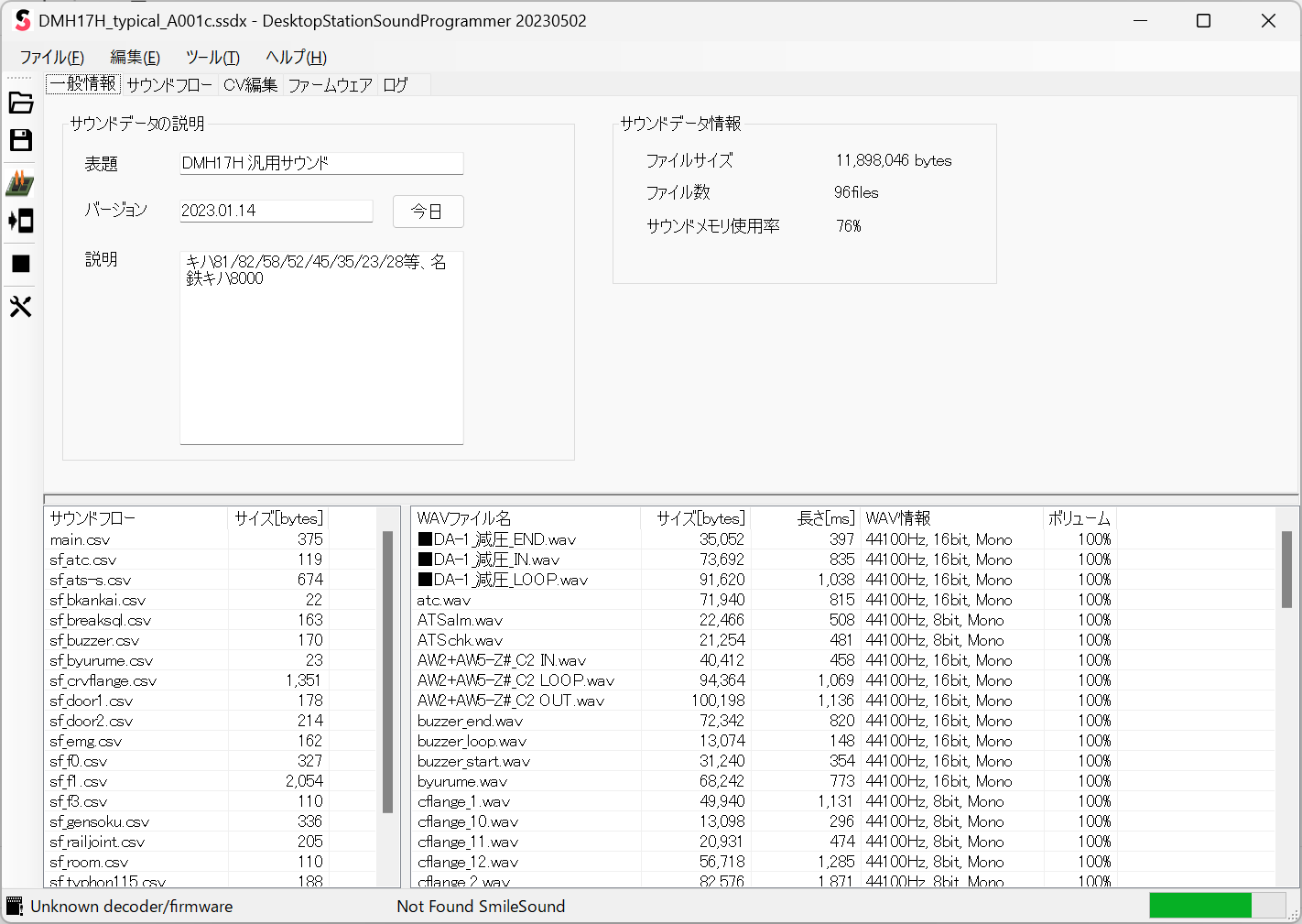Select sf_crvflange.csv in sound flow list
The width and height of the screenshot is (1302, 924).
[x=103, y=681]
